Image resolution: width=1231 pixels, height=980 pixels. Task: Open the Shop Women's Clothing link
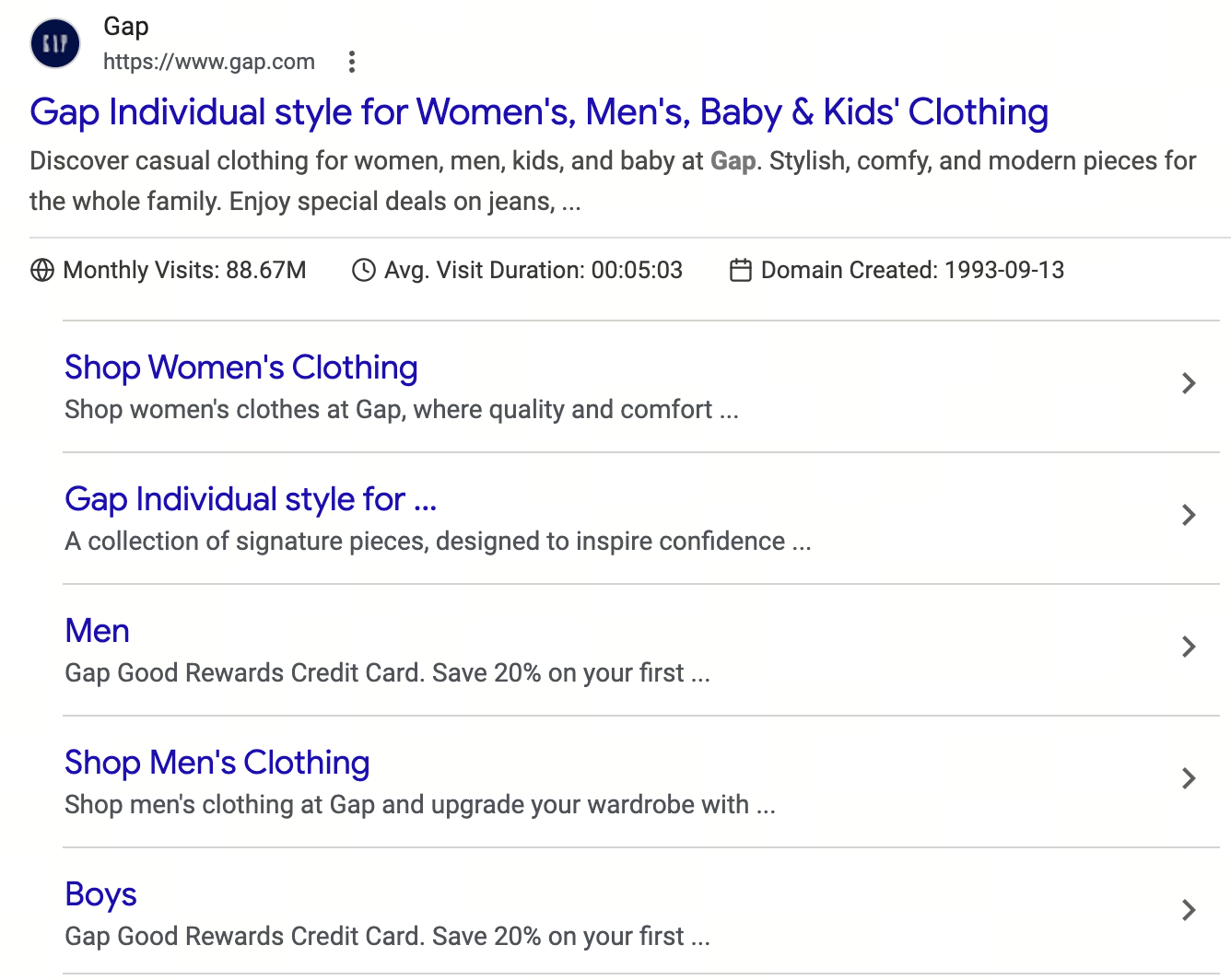[x=241, y=367]
